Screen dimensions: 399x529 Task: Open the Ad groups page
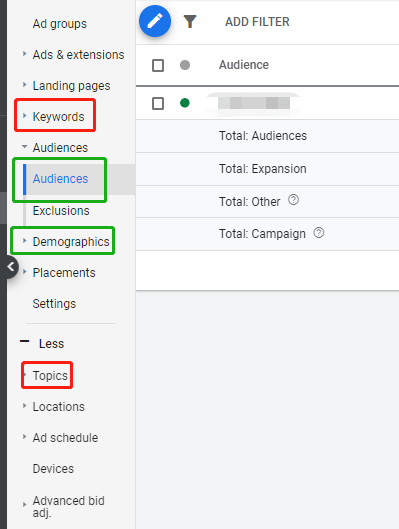[60, 24]
